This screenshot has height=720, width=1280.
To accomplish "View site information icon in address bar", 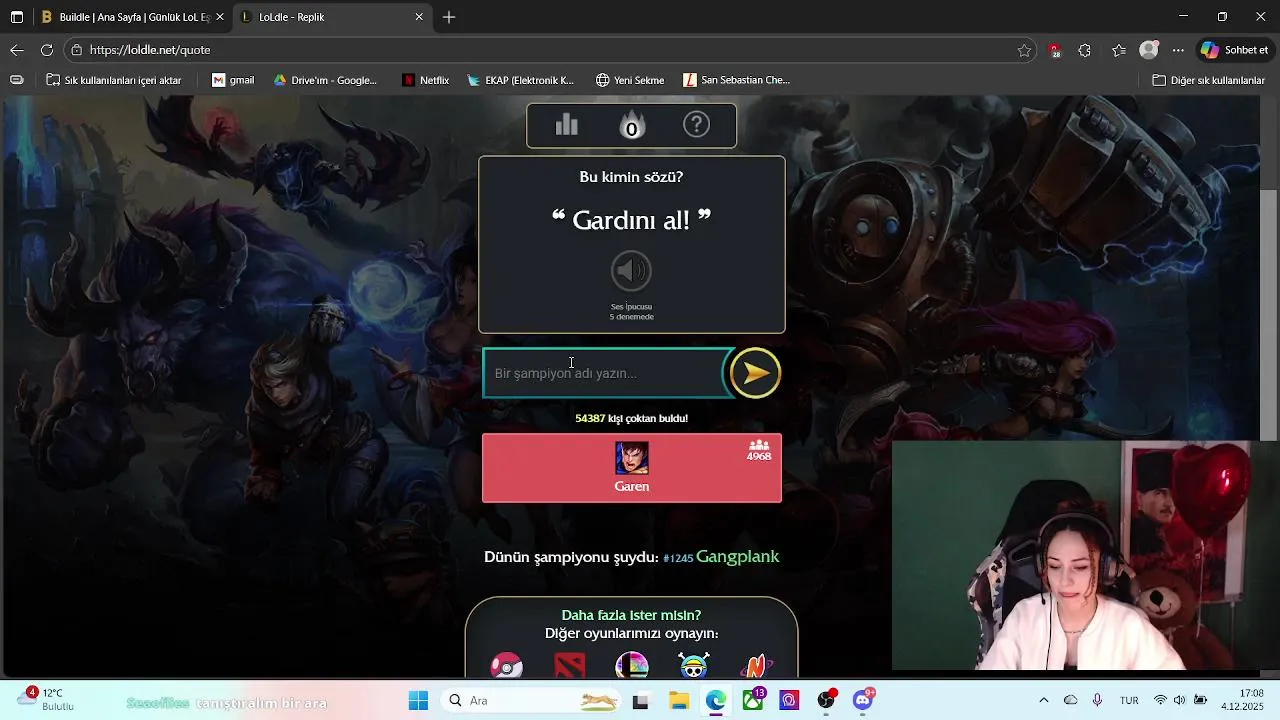I will click(x=77, y=50).
